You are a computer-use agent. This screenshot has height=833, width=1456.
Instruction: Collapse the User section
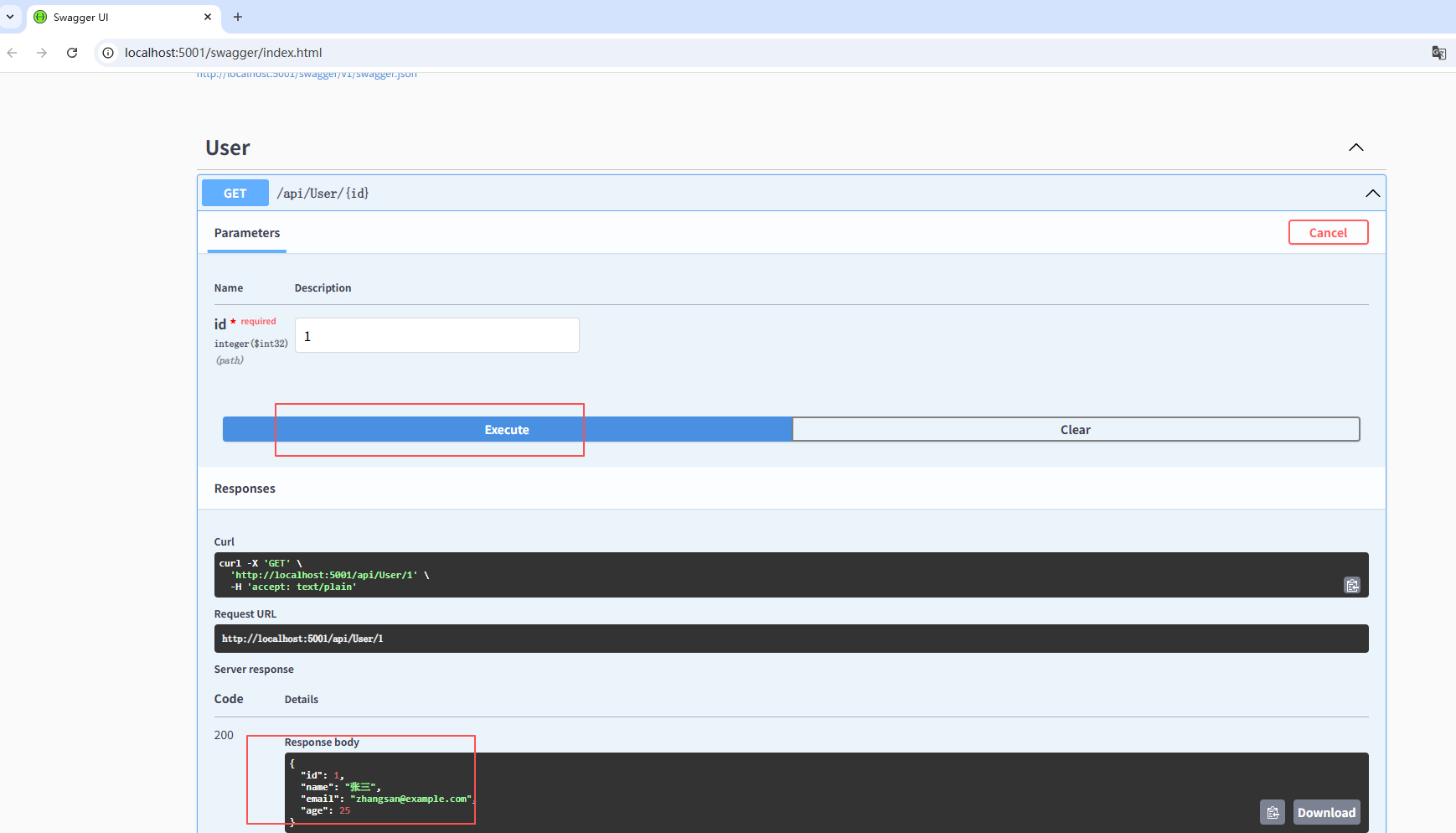pyautogui.click(x=1356, y=147)
